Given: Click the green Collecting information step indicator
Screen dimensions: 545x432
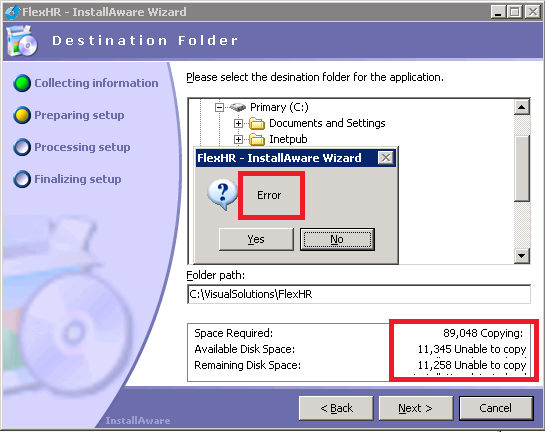Looking at the screenshot, I should [22, 83].
